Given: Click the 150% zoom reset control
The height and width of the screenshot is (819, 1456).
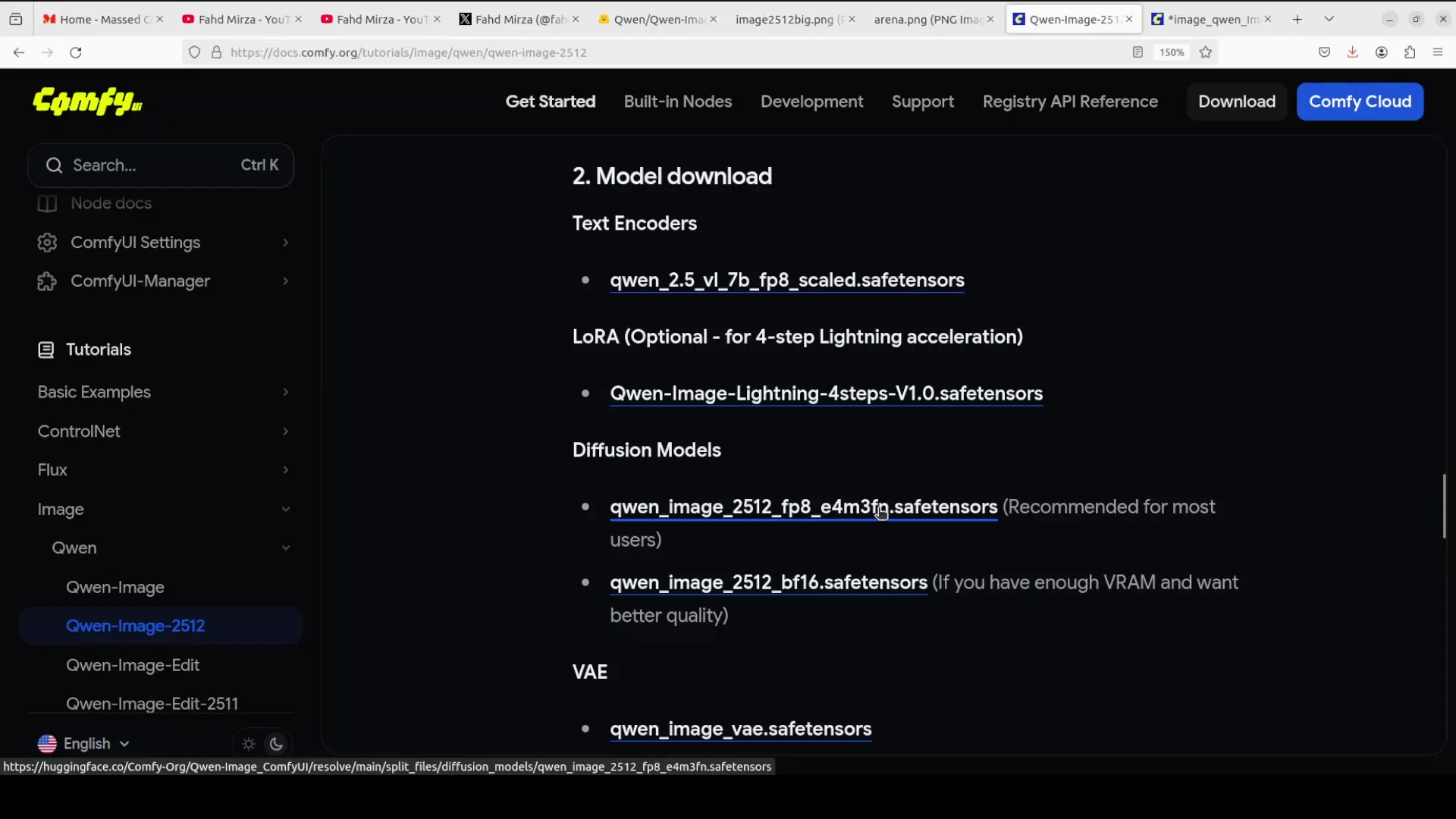Looking at the screenshot, I should tap(1172, 52).
